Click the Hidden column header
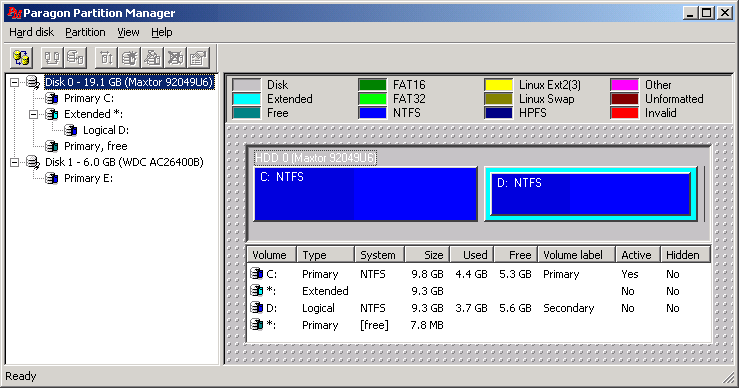Image resolution: width=739 pixels, height=388 pixels. coord(685,255)
